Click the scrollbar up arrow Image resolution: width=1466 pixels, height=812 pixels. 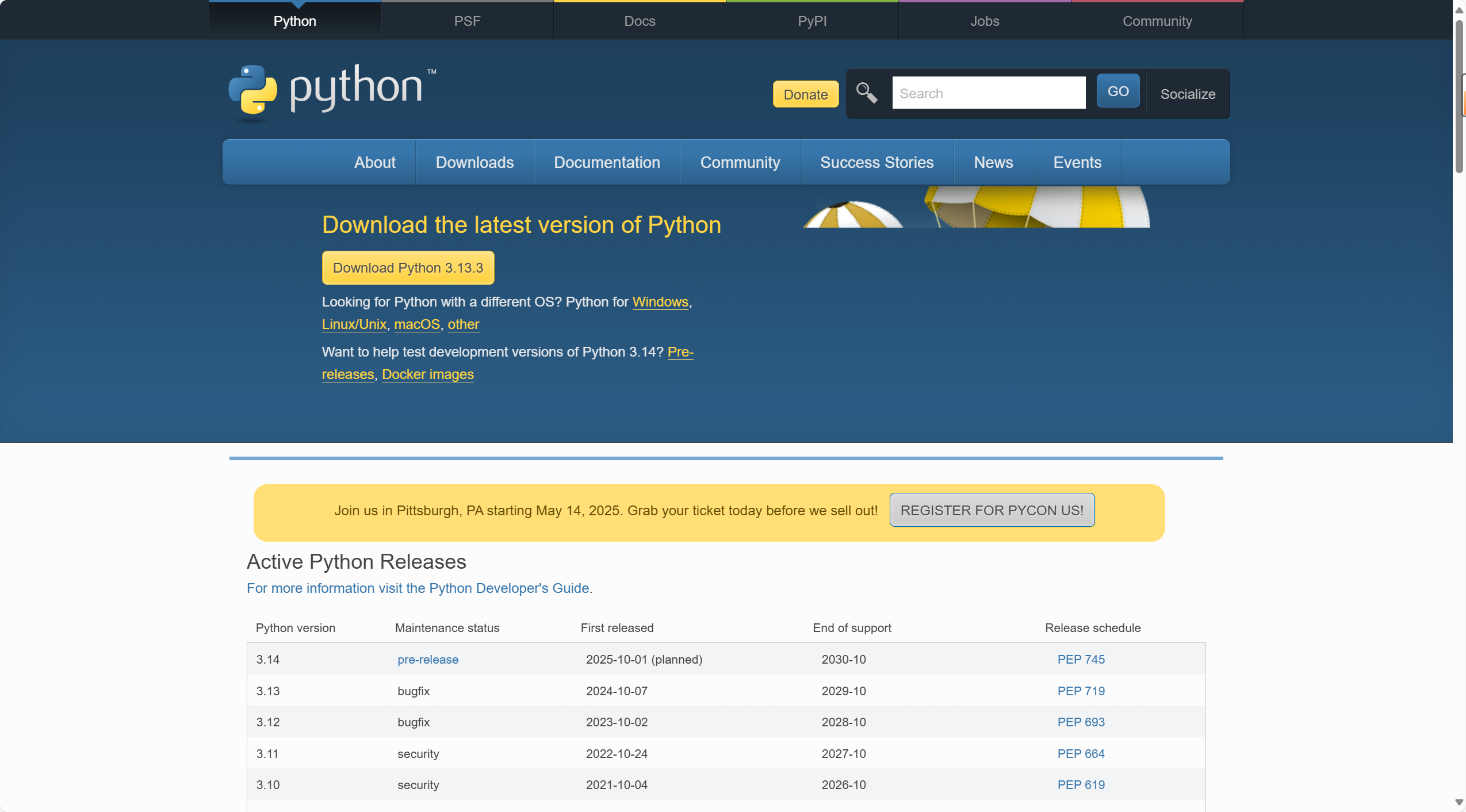1459,10
